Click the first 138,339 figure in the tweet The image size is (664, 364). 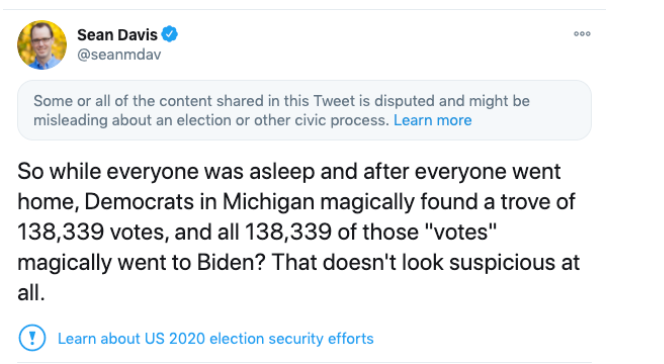pyautogui.click(x=61, y=232)
